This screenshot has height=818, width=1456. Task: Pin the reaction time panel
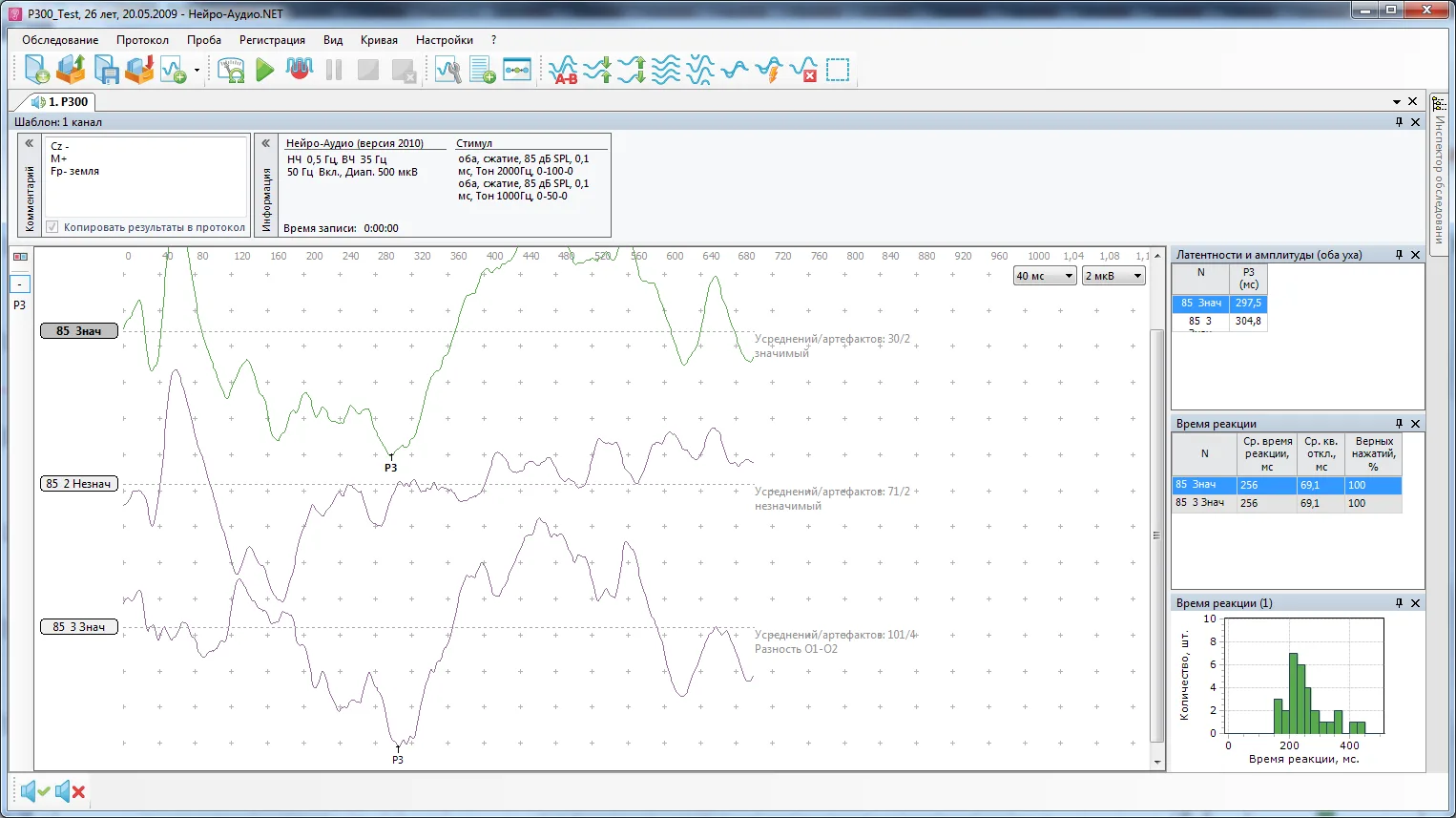pos(1399,423)
